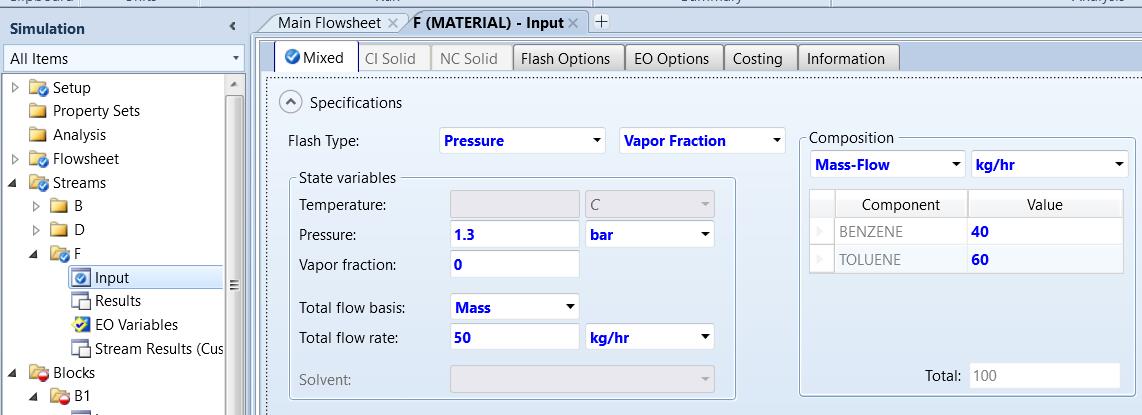The height and width of the screenshot is (415, 1142).
Task: Switch to the Flash Options tab
Action: point(565,59)
